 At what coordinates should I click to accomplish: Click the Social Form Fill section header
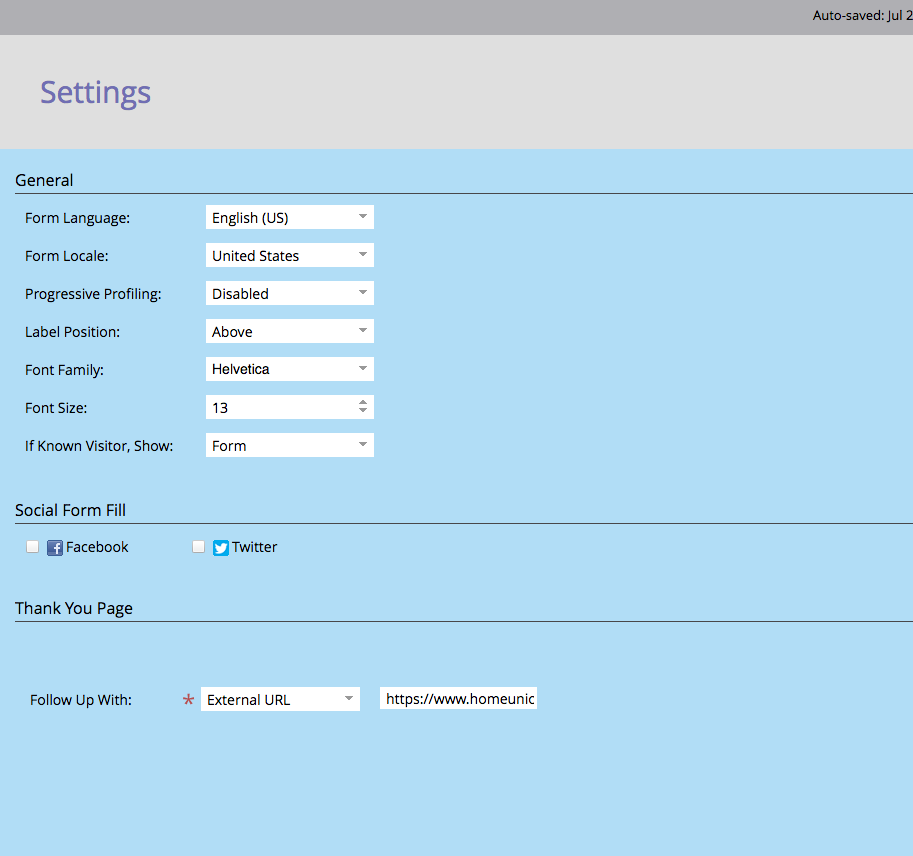point(70,510)
